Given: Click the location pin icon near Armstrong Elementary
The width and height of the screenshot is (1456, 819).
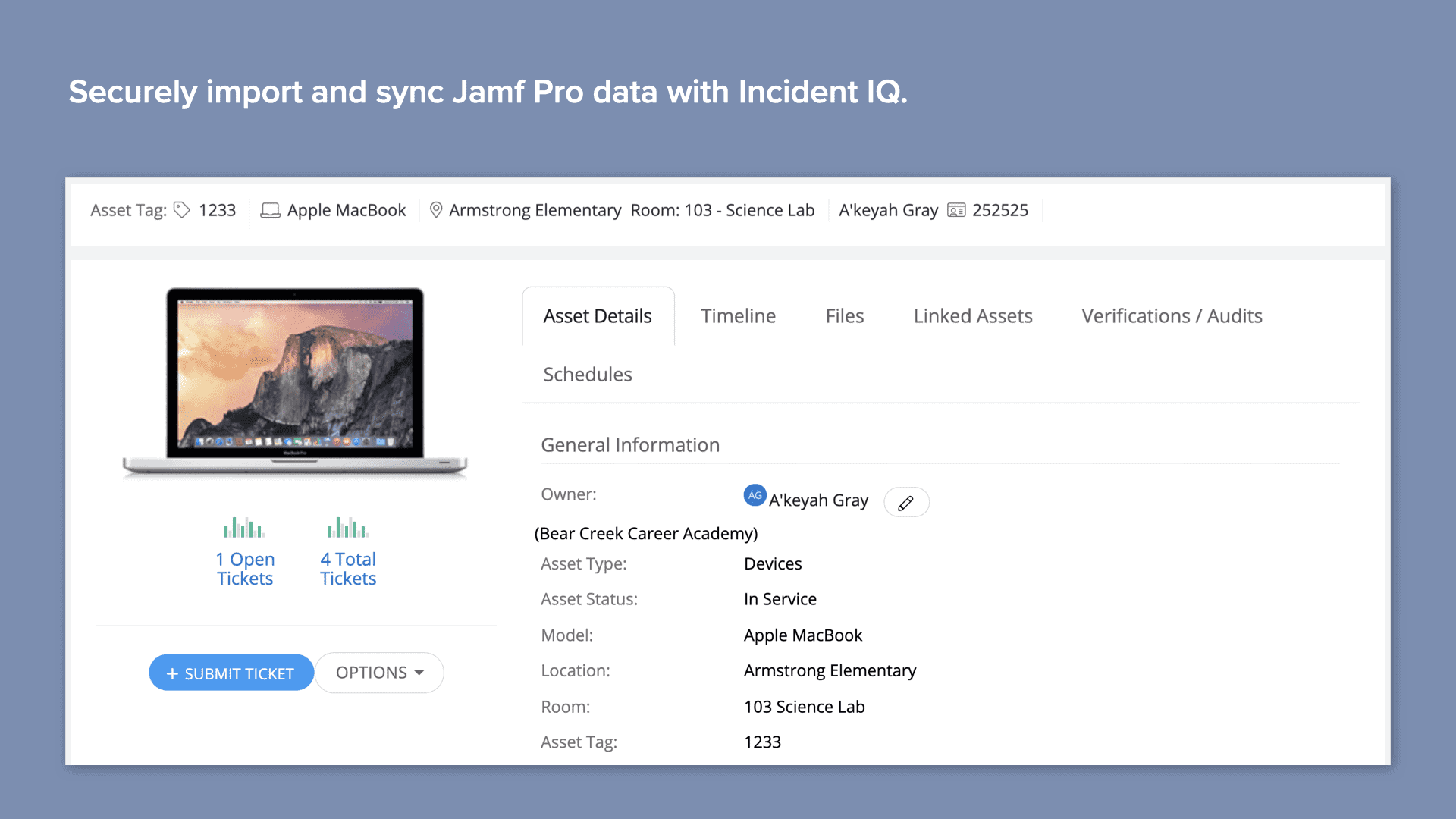Looking at the screenshot, I should tap(436, 210).
